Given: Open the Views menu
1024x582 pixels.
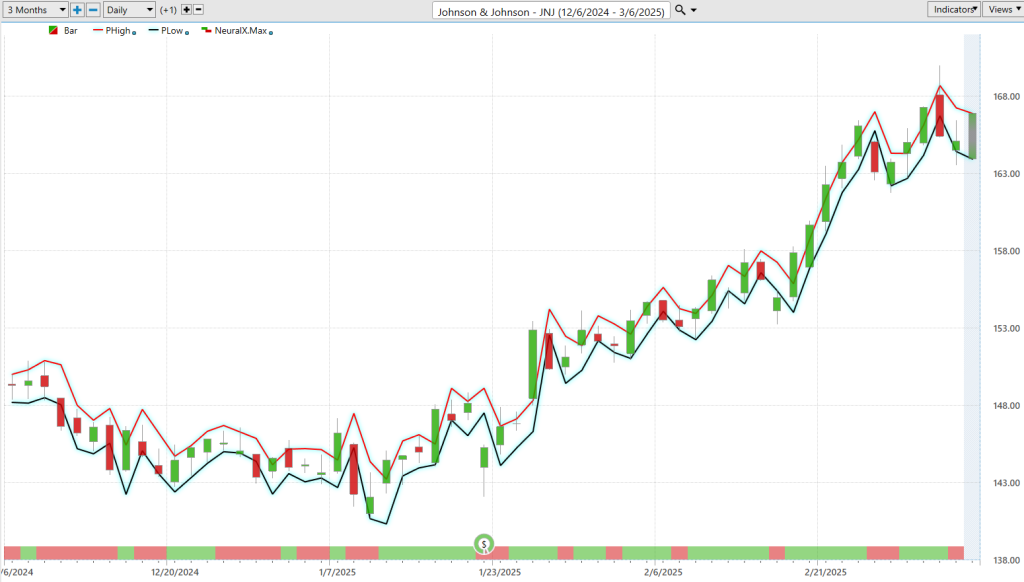Looking at the screenshot, I should point(1004,9).
